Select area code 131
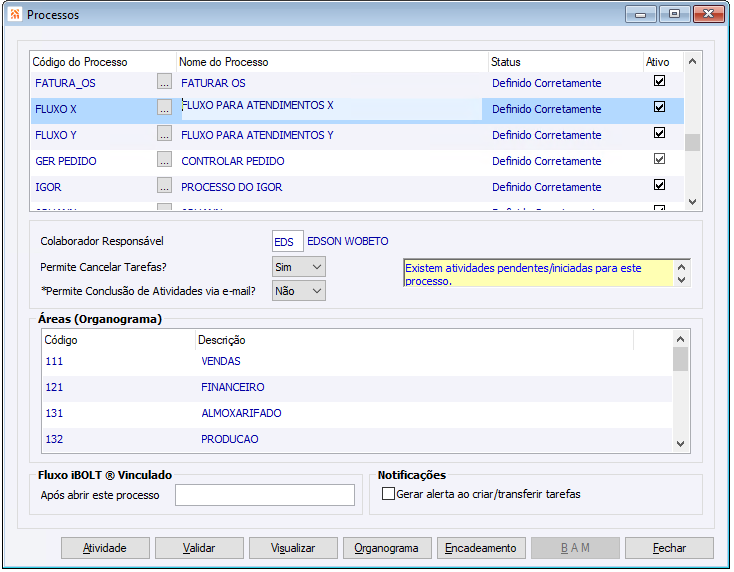Viewport: 734px width, 572px height. [x=54, y=413]
